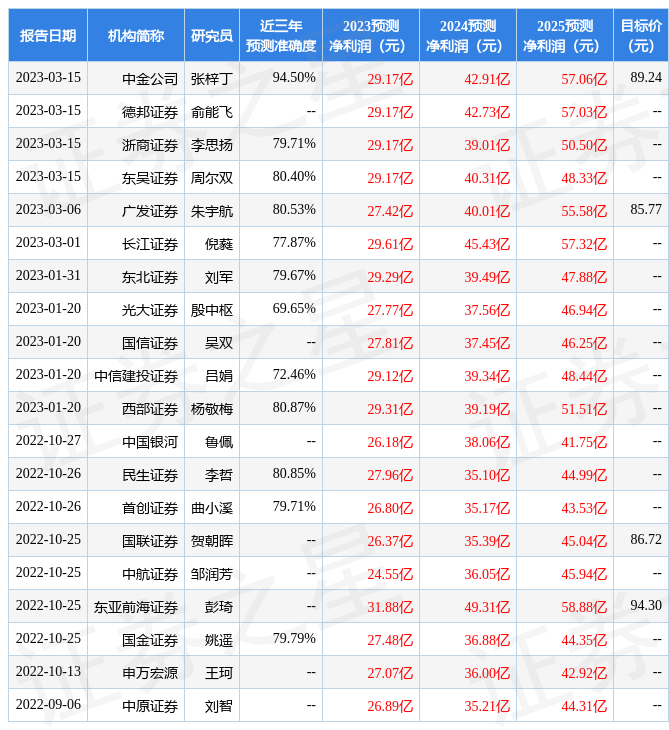Image resolution: width=669 pixels, height=730 pixels.
Task: Click the 报告日期 column header
Action: tap(48, 35)
